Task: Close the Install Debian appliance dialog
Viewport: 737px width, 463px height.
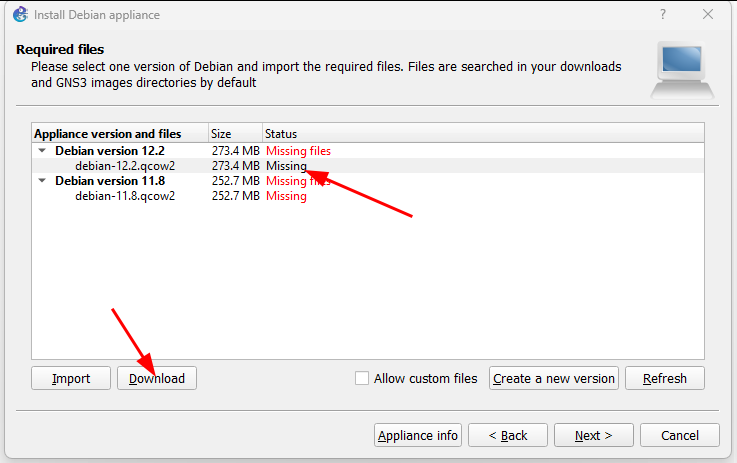Action: click(x=708, y=15)
